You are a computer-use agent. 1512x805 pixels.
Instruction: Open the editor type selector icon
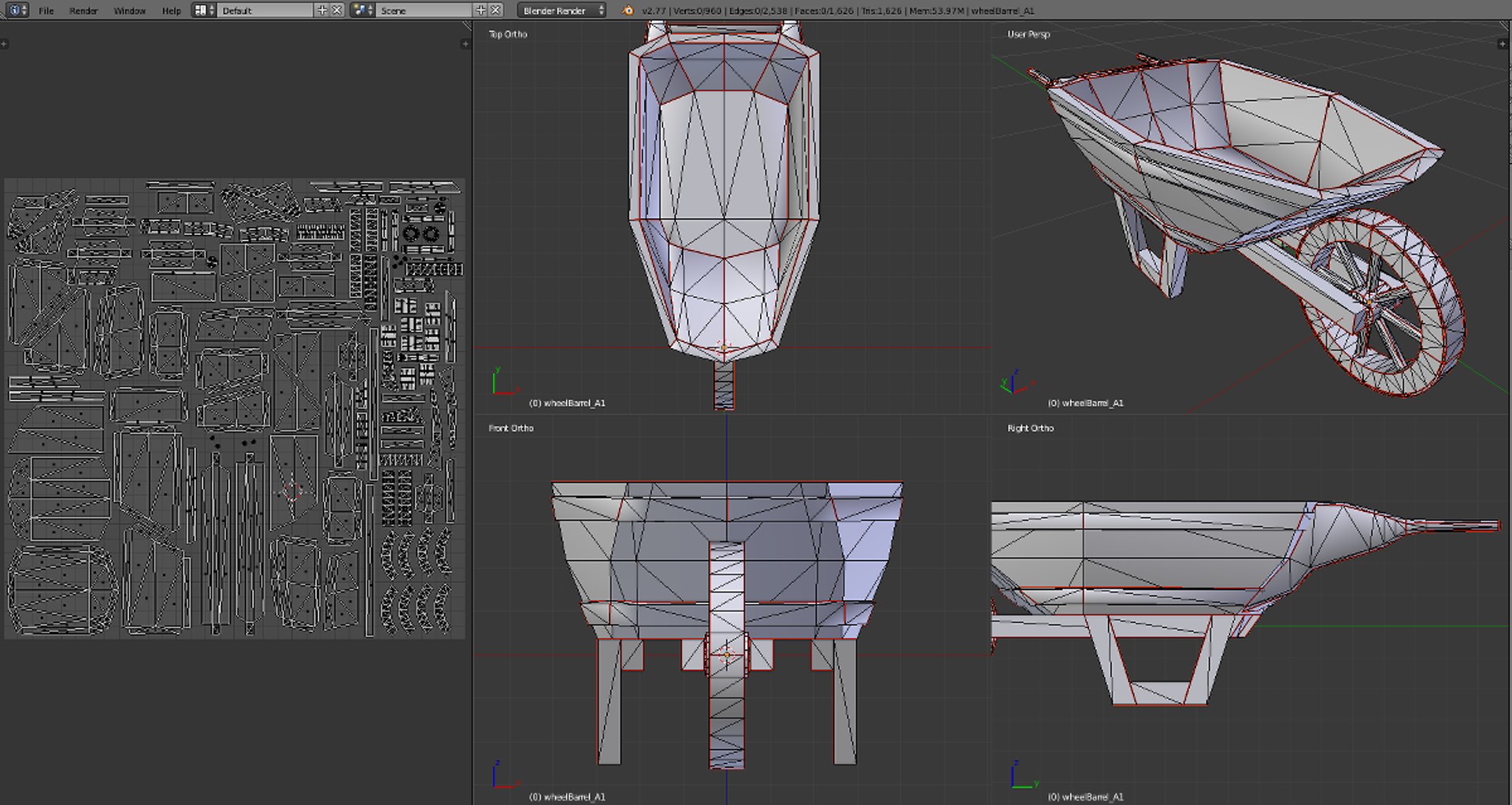(x=17, y=10)
